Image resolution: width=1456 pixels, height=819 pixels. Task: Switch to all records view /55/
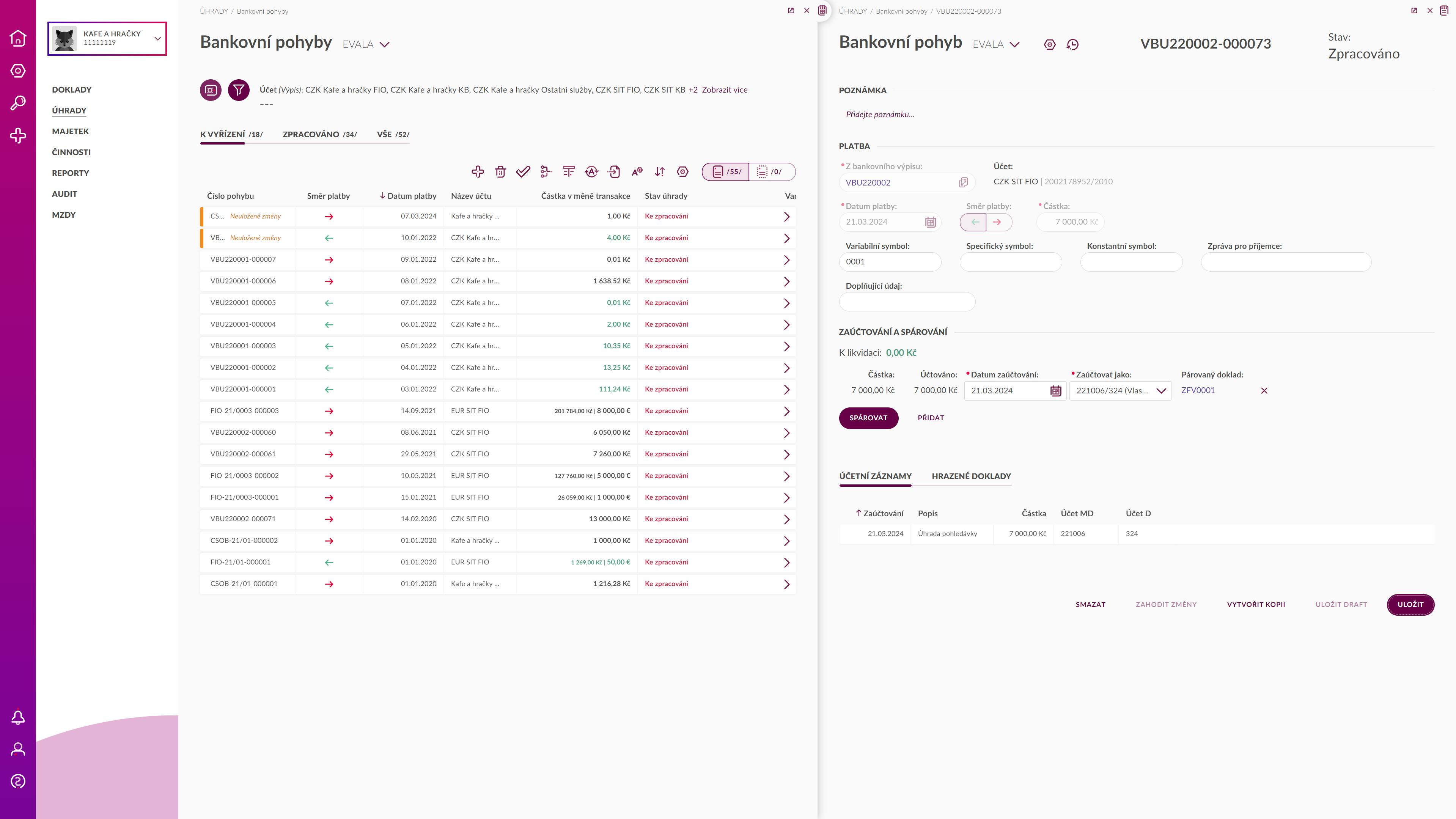pos(726,171)
